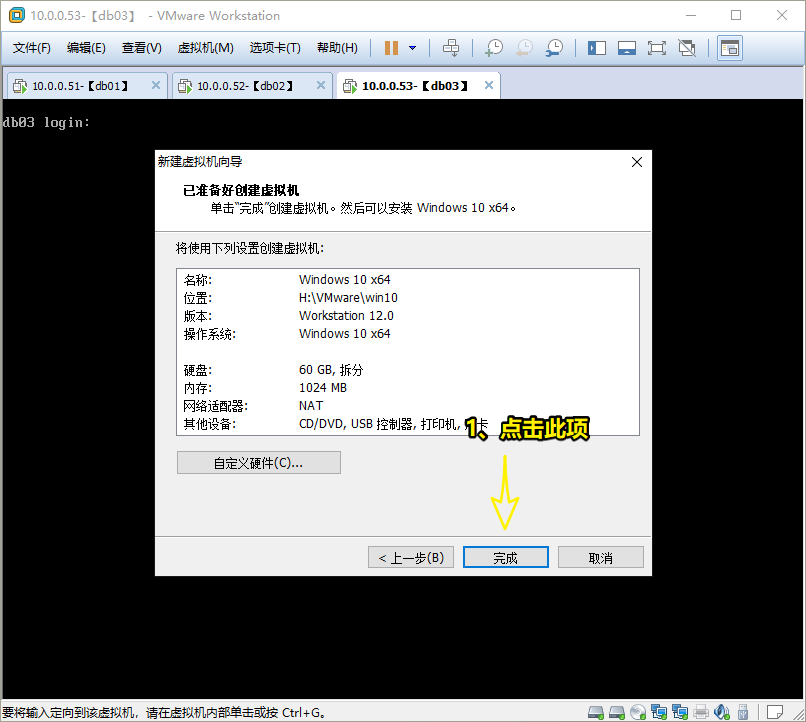Enter full screen mode icon
Image resolution: width=806 pixels, height=722 pixels.
pyautogui.click(x=656, y=48)
